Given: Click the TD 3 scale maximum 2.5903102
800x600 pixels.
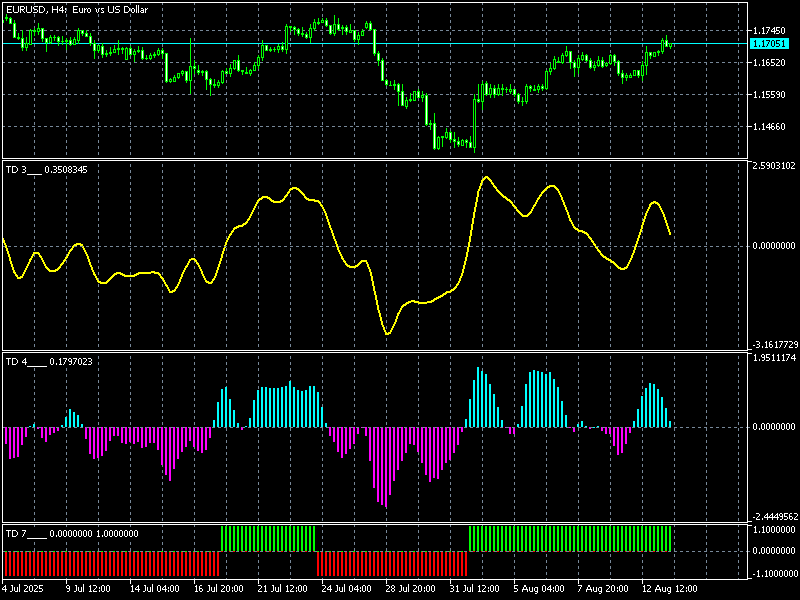Looking at the screenshot, I should pos(774,166).
